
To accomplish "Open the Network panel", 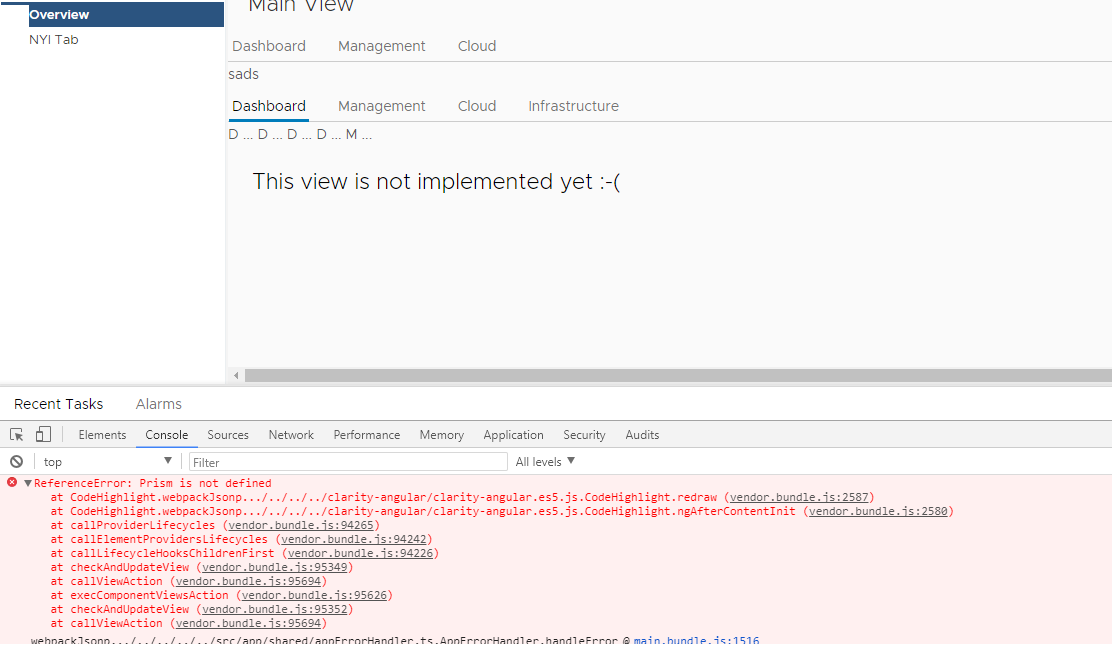I will (x=291, y=434).
